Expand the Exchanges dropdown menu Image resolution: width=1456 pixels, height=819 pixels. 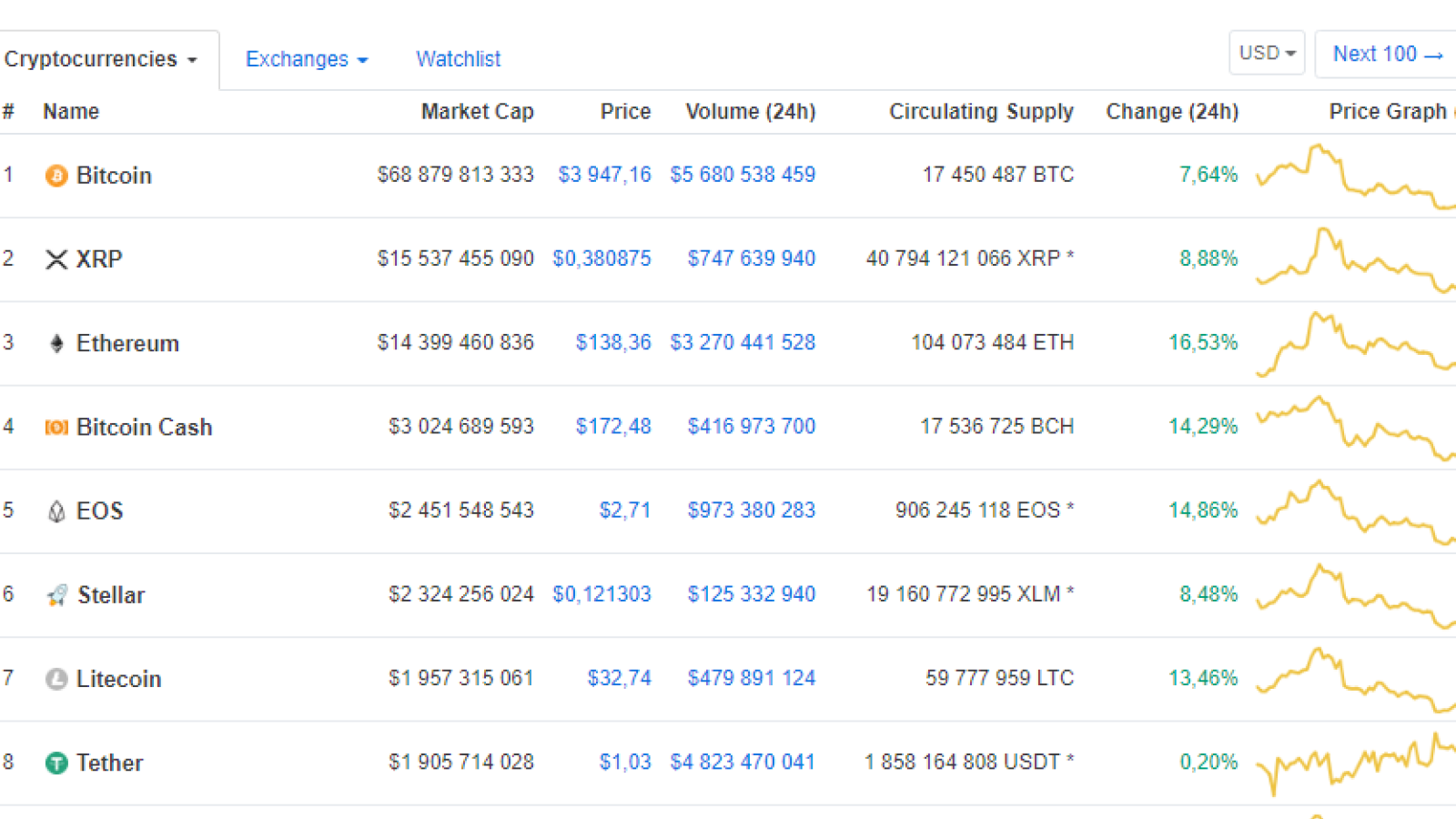(307, 59)
